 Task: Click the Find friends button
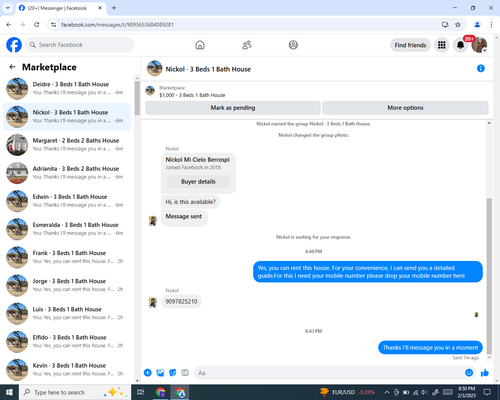tap(410, 45)
